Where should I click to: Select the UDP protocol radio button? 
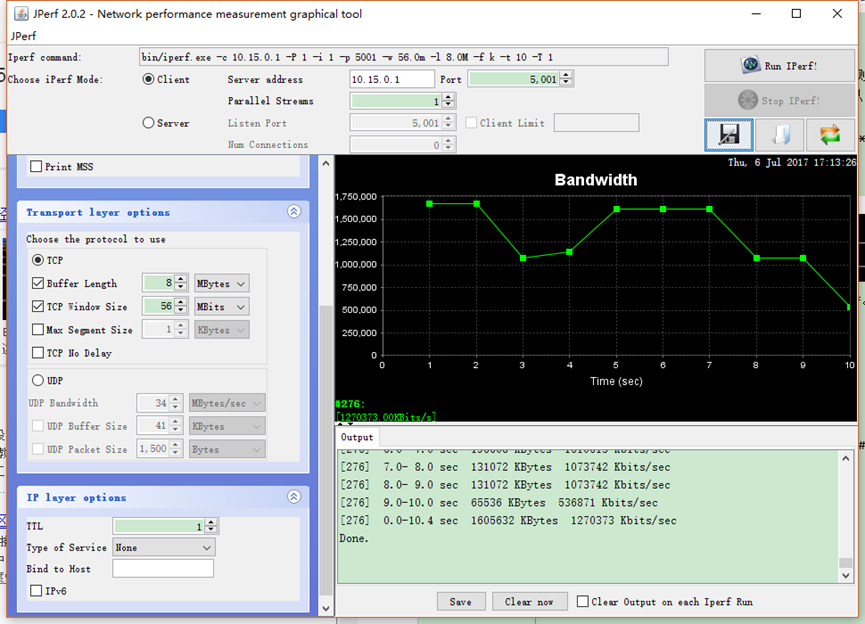point(38,380)
